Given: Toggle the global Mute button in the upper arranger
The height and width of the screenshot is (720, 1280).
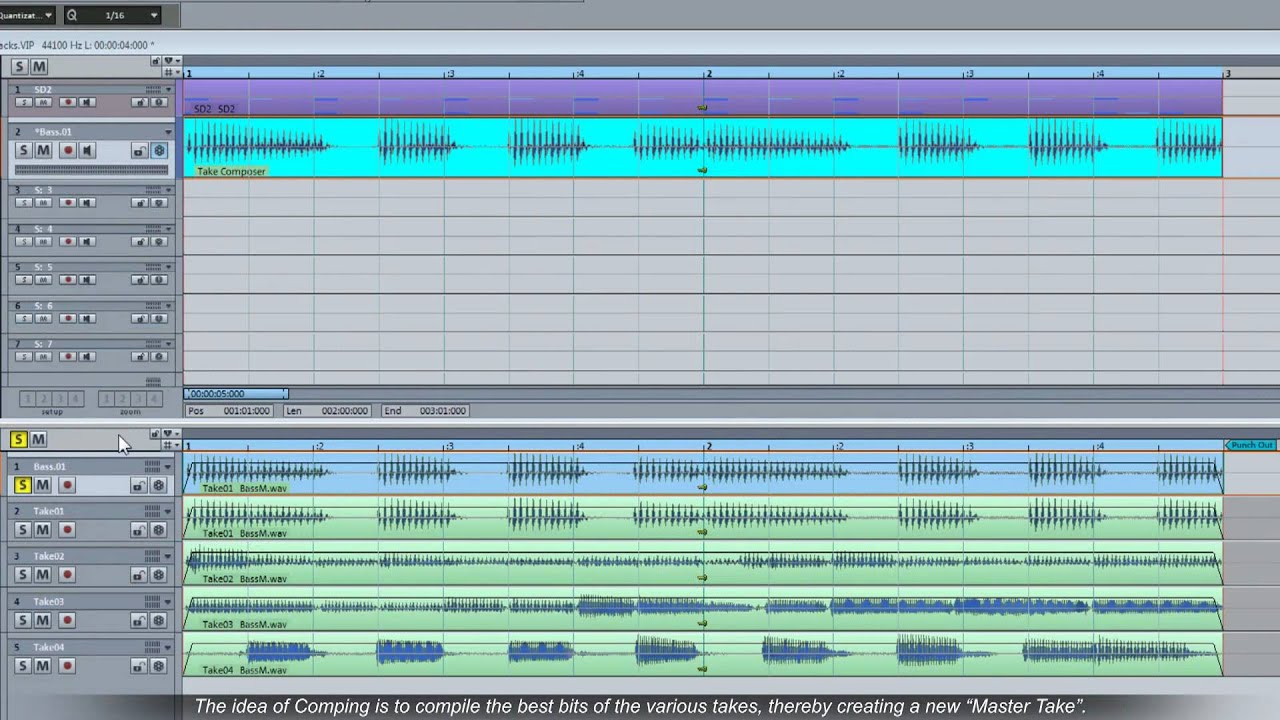Looking at the screenshot, I should (x=39, y=67).
